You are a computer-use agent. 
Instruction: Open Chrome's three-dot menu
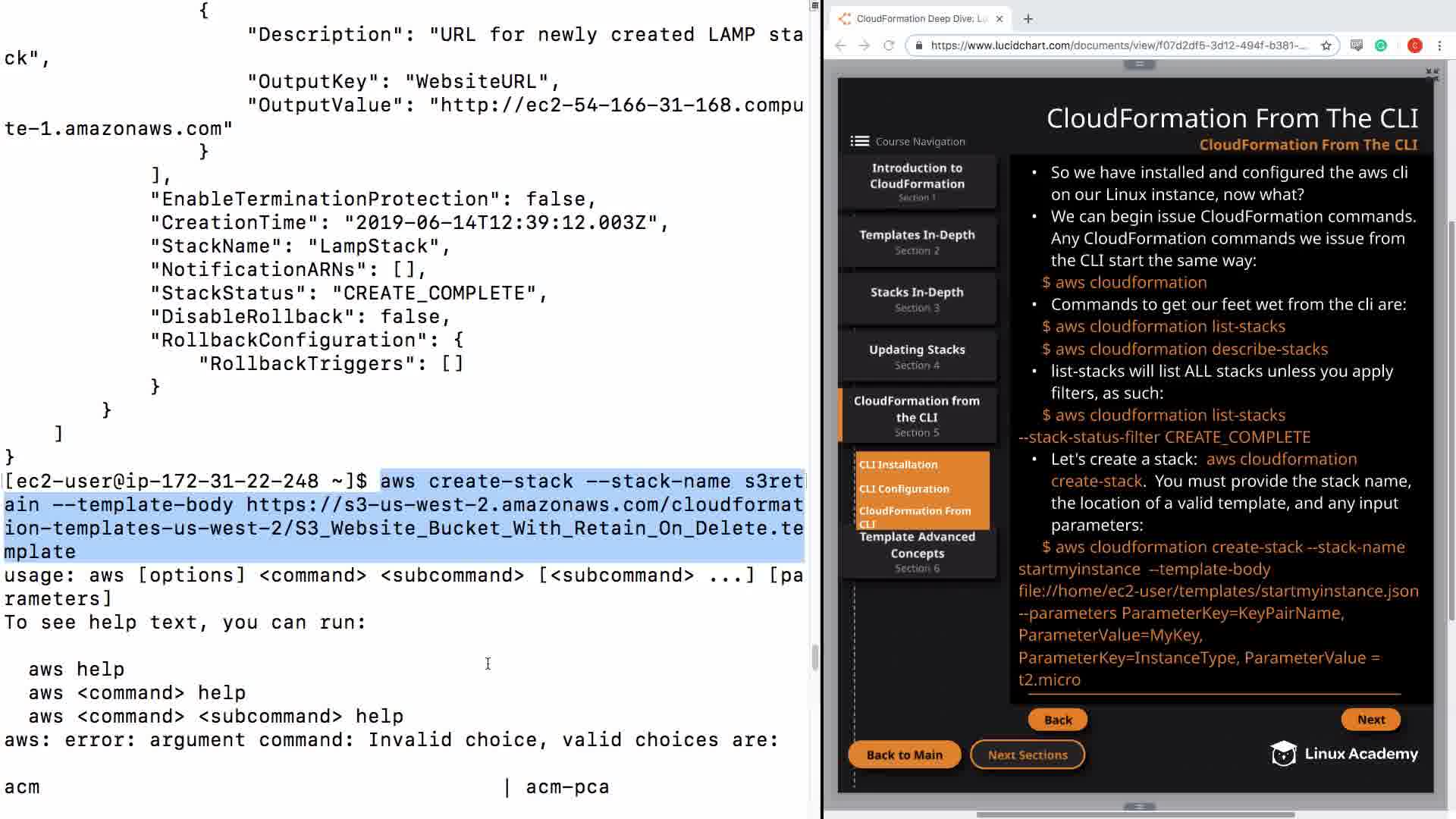tap(1439, 45)
